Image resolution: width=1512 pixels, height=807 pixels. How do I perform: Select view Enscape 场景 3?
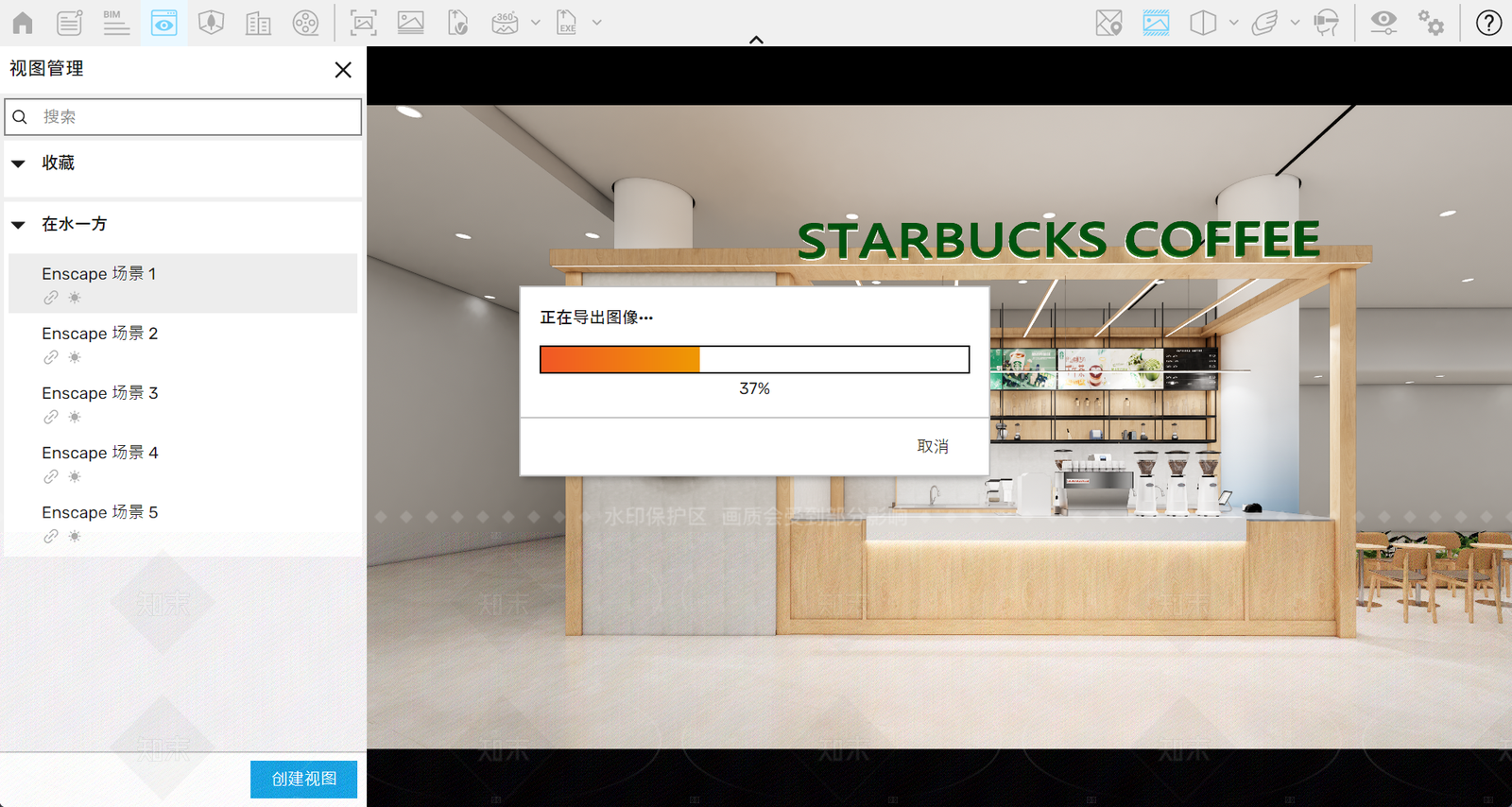click(183, 403)
